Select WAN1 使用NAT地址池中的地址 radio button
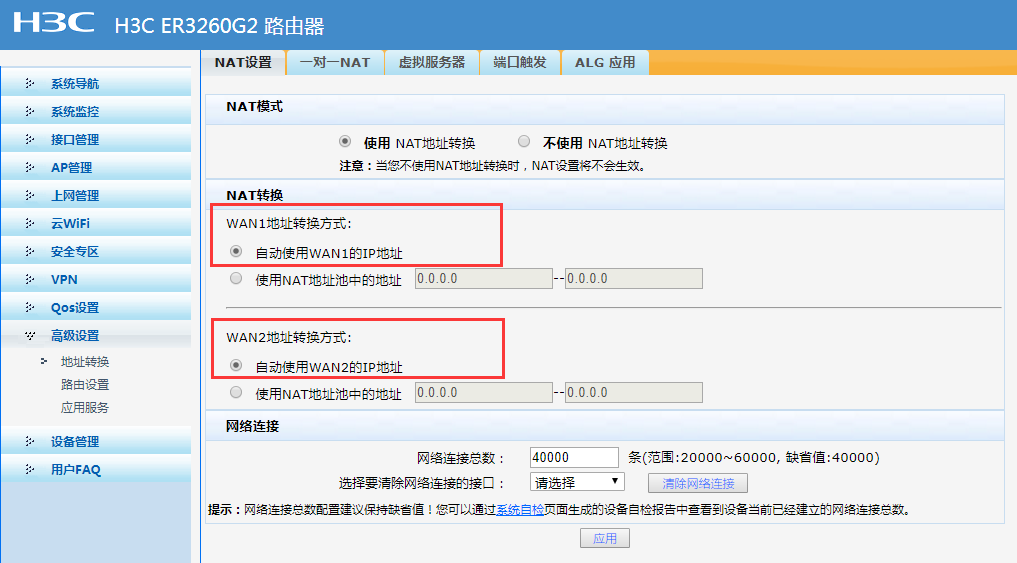Viewport: 1017px width, 563px height. 236,278
